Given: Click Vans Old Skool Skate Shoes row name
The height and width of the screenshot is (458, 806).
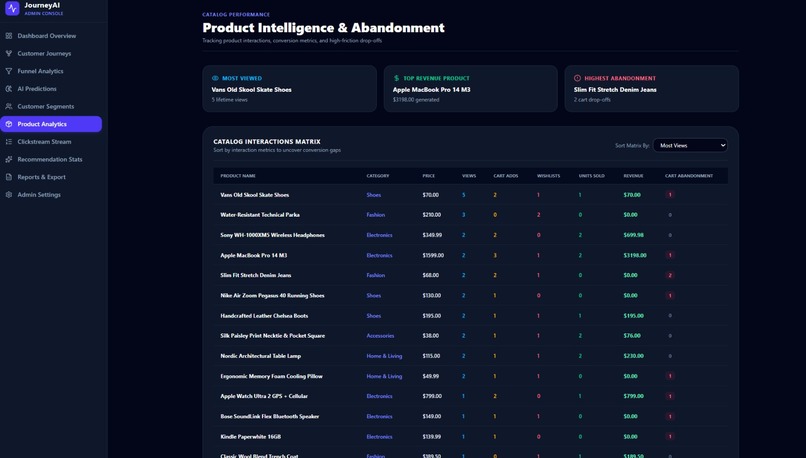Looking at the screenshot, I should click(x=254, y=195).
